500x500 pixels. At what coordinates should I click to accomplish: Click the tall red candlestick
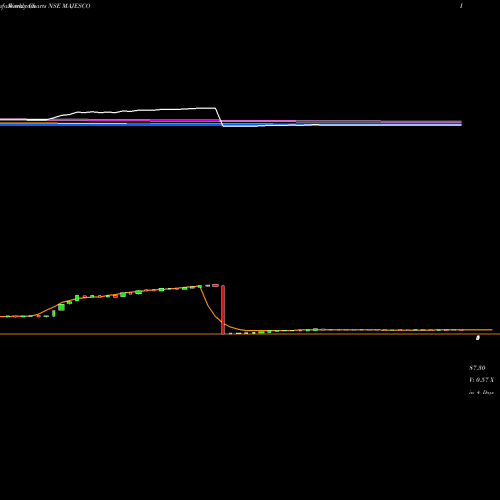(x=223, y=309)
